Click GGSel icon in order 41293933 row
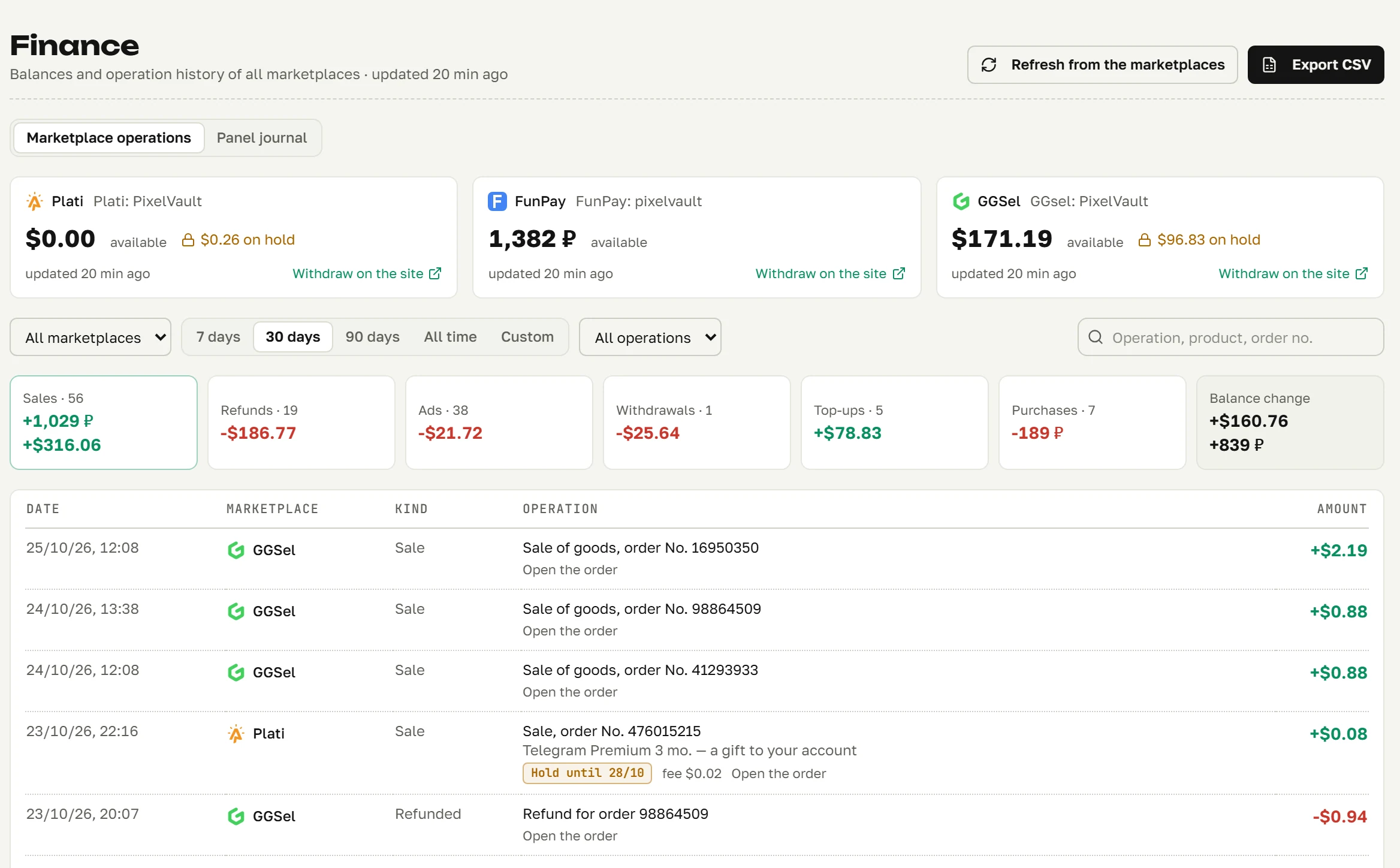The image size is (1400, 868). point(236,672)
